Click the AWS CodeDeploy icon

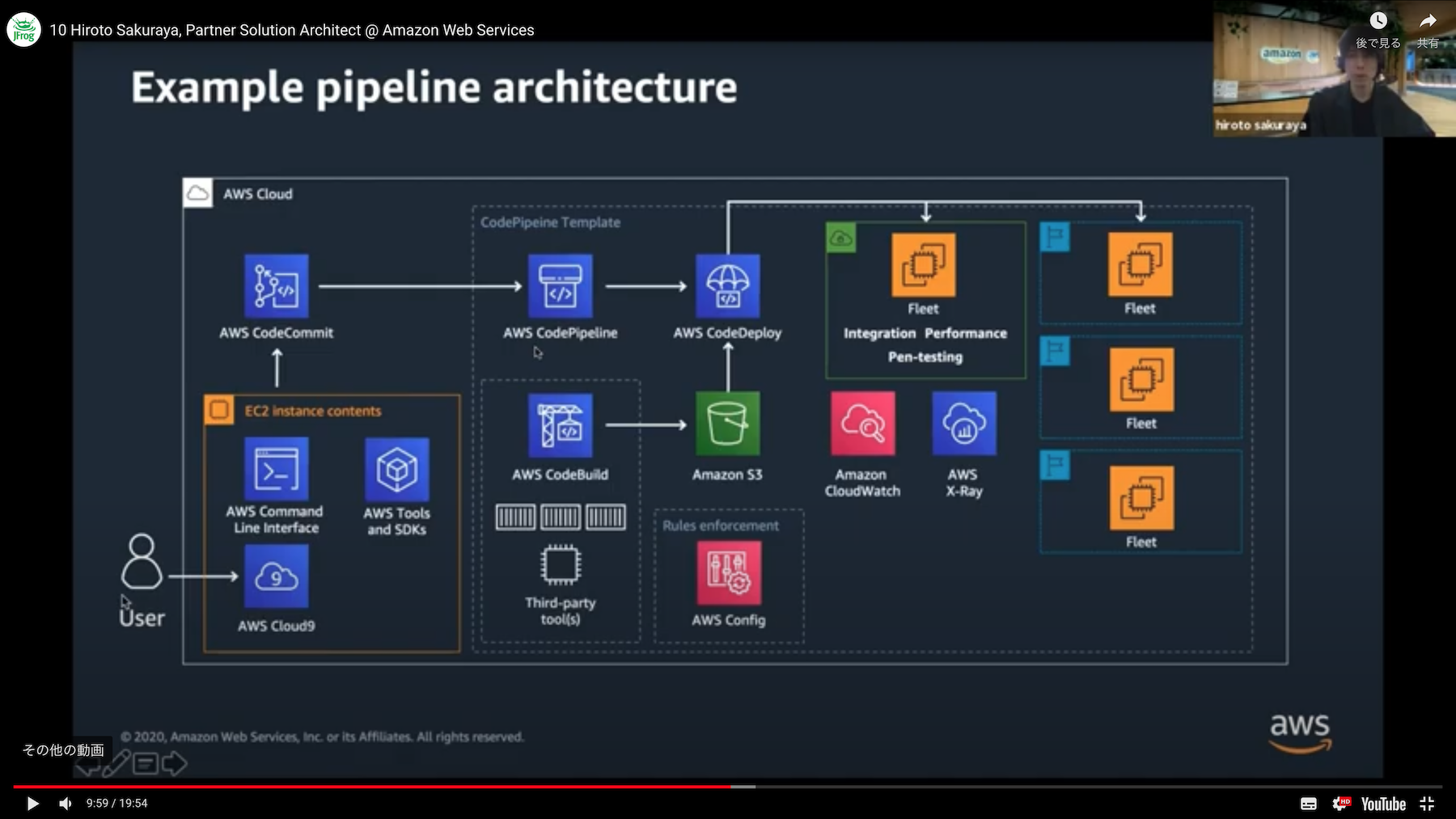click(727, 285)
